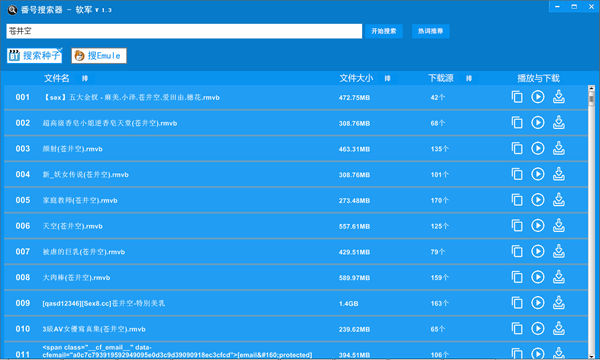Image resolution: width=600 pixels, height=360 pixels.
Task: Play the file in row 004
Action: pos(538,174)
